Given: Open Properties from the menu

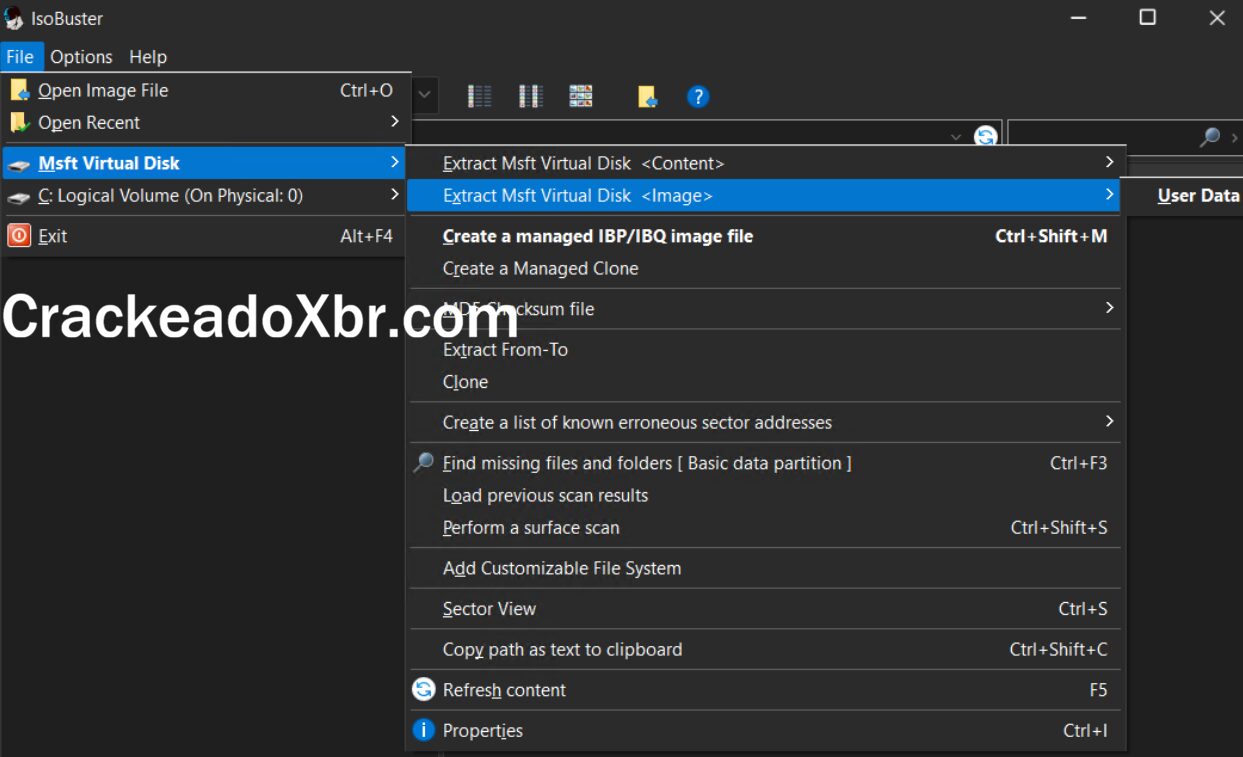Looking at the screenshot, I should point(765,730).
